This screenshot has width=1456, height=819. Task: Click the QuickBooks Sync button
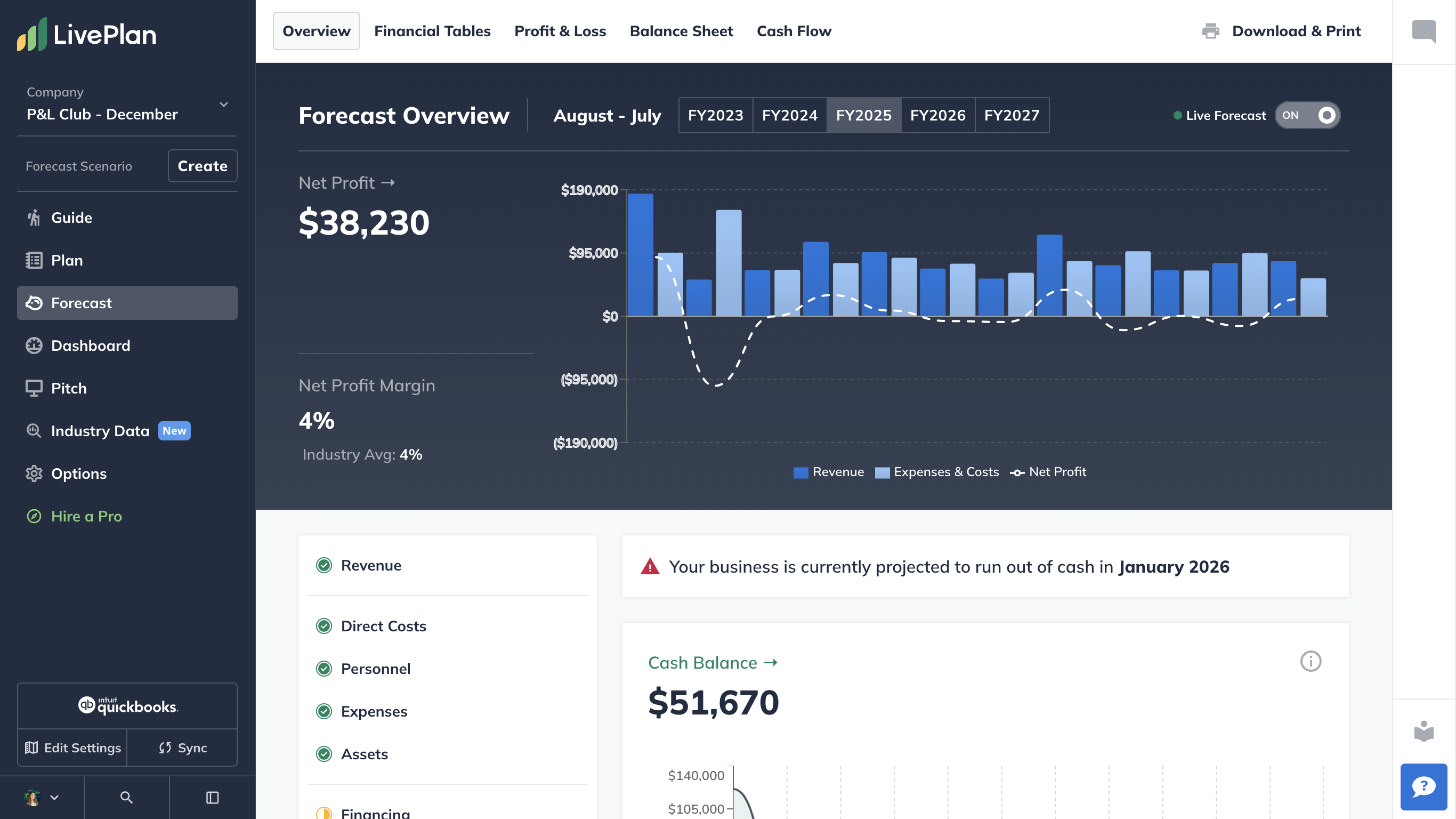pos(183,748)
